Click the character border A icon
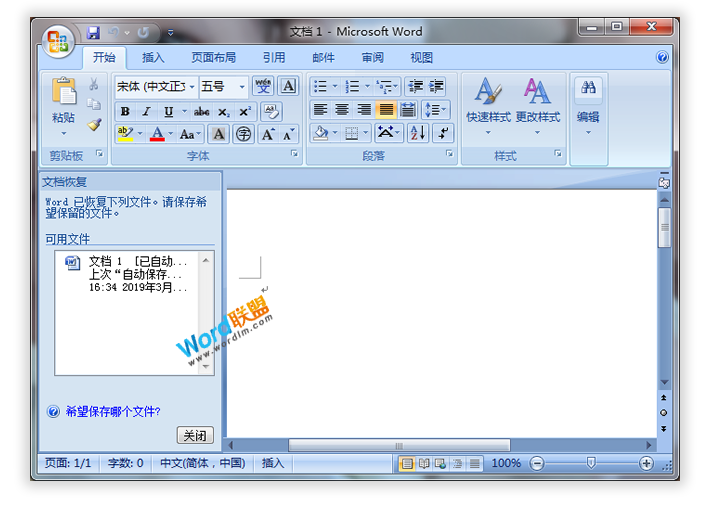This screenshot has width=710, height=505. point(288,86)
